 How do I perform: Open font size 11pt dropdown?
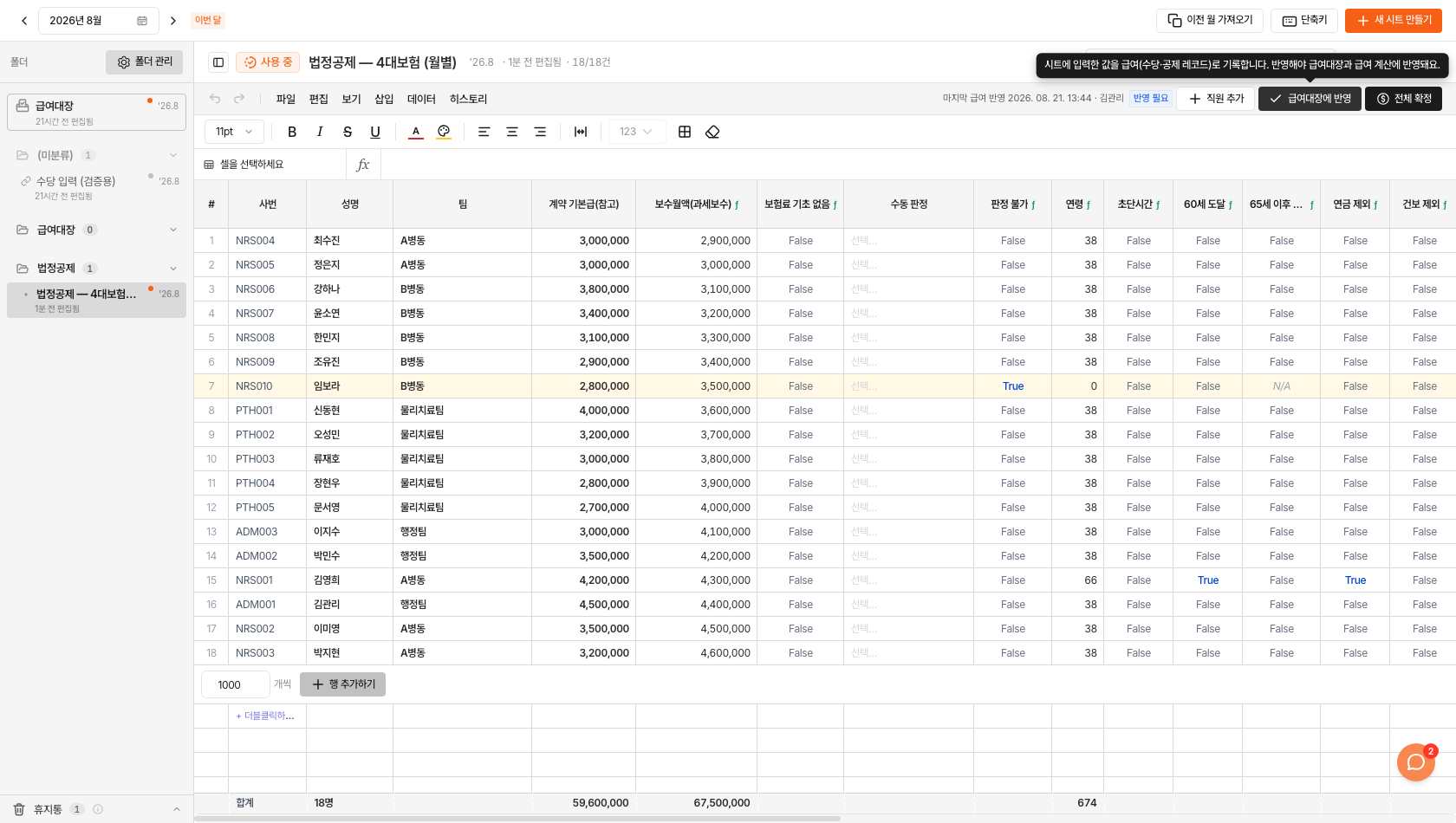click(x=234, y=132)
